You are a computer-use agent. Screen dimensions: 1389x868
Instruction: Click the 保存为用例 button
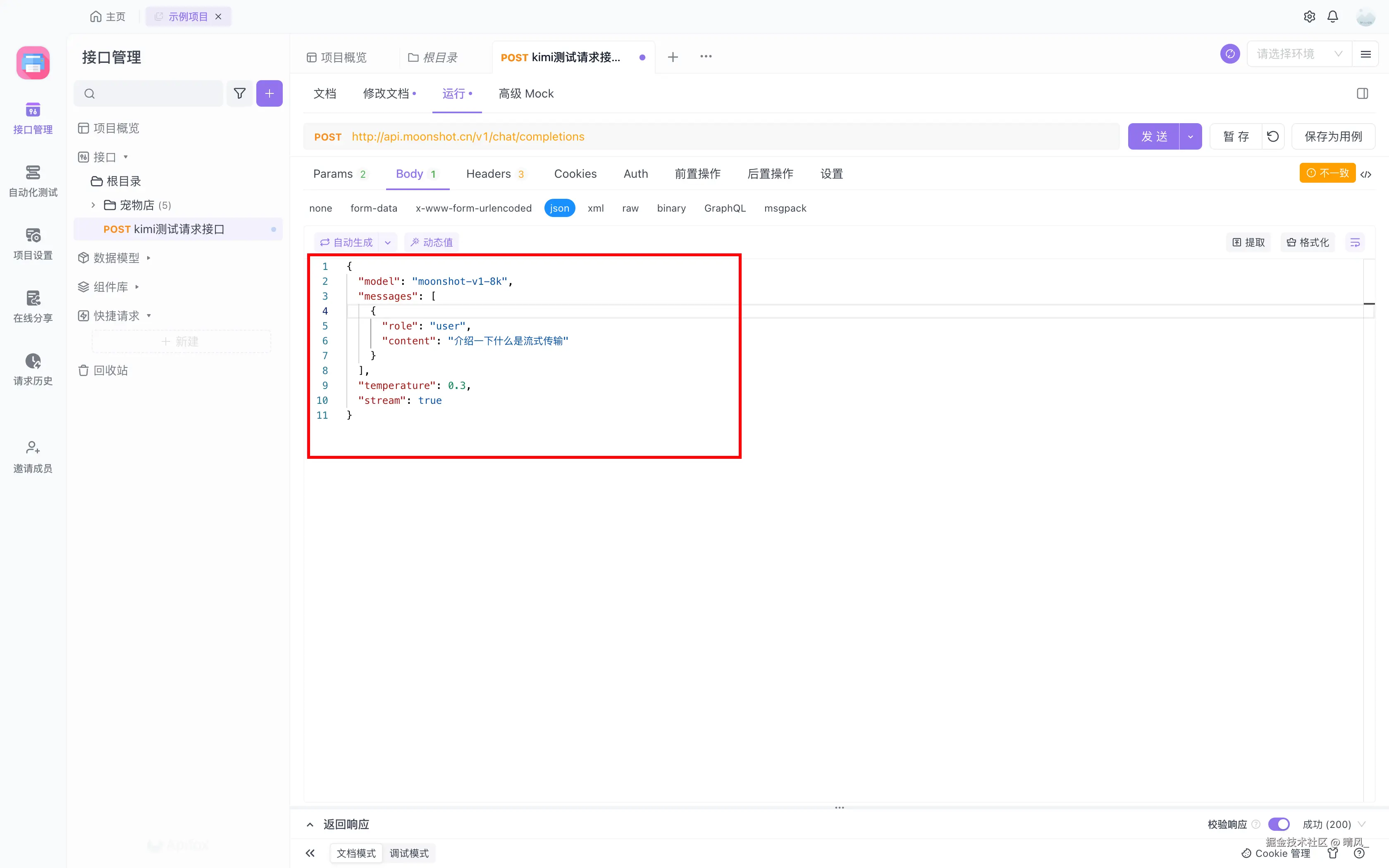pyautogui.click(x=1333, y=137)
